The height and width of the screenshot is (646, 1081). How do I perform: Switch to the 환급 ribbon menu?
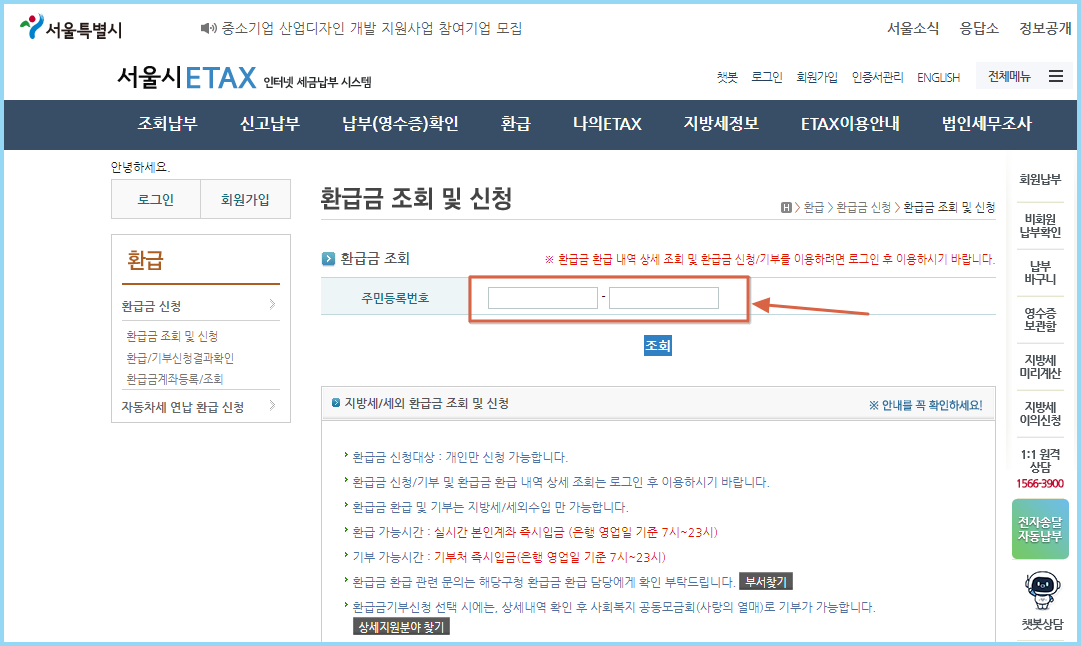[514, 124]
